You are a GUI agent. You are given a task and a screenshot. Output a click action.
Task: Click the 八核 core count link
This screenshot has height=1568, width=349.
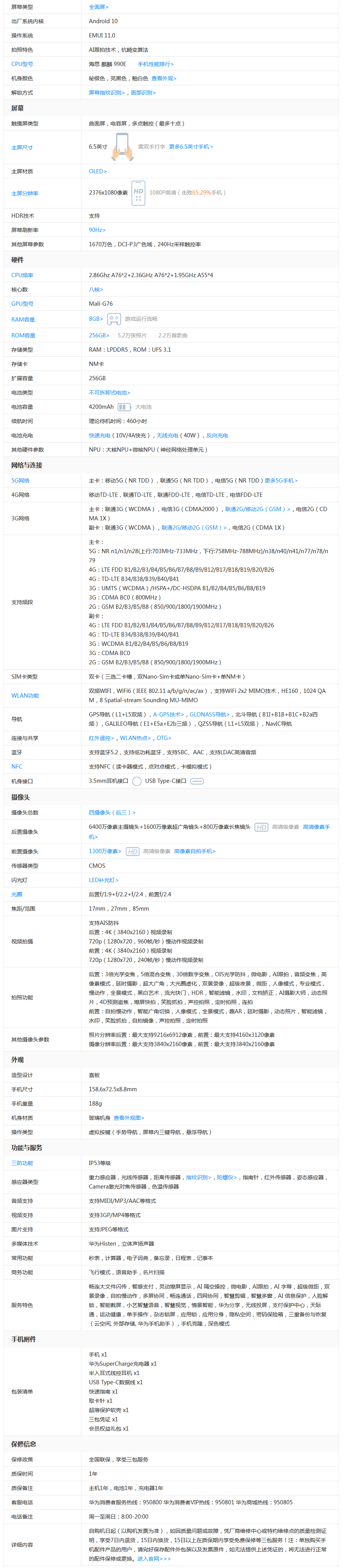coord(96,290)
